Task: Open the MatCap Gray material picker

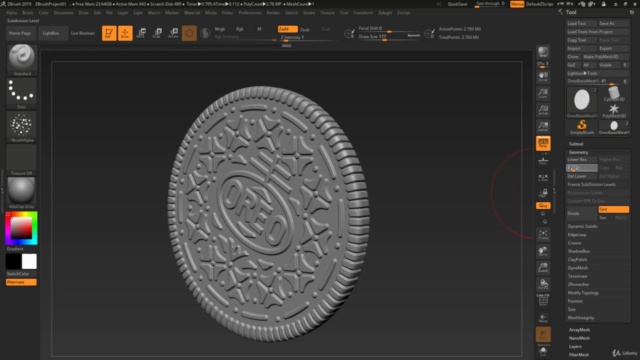Action: (x=22, y=193)
